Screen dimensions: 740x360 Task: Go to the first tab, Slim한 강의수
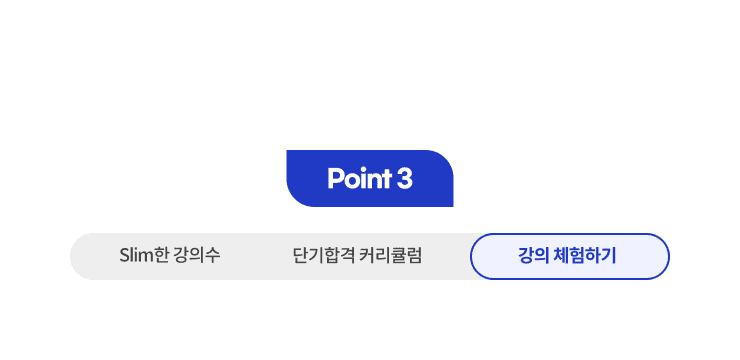pyautogui.click(x=170, y=256)
